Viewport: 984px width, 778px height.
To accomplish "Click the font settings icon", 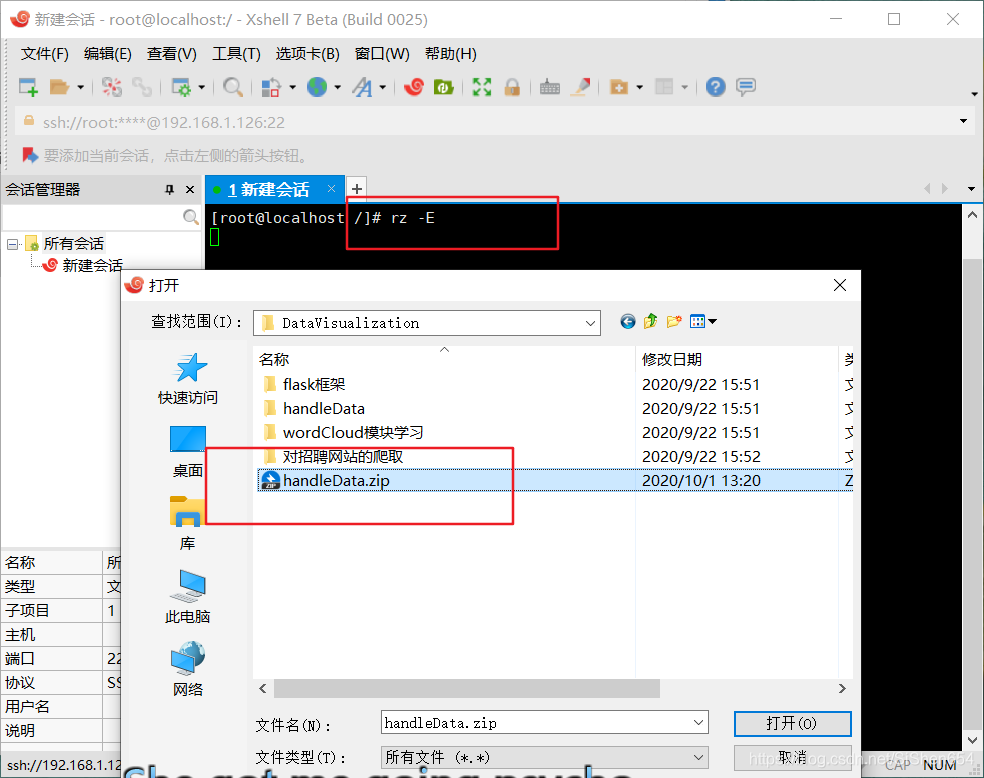I will click(x=363, y=87).
